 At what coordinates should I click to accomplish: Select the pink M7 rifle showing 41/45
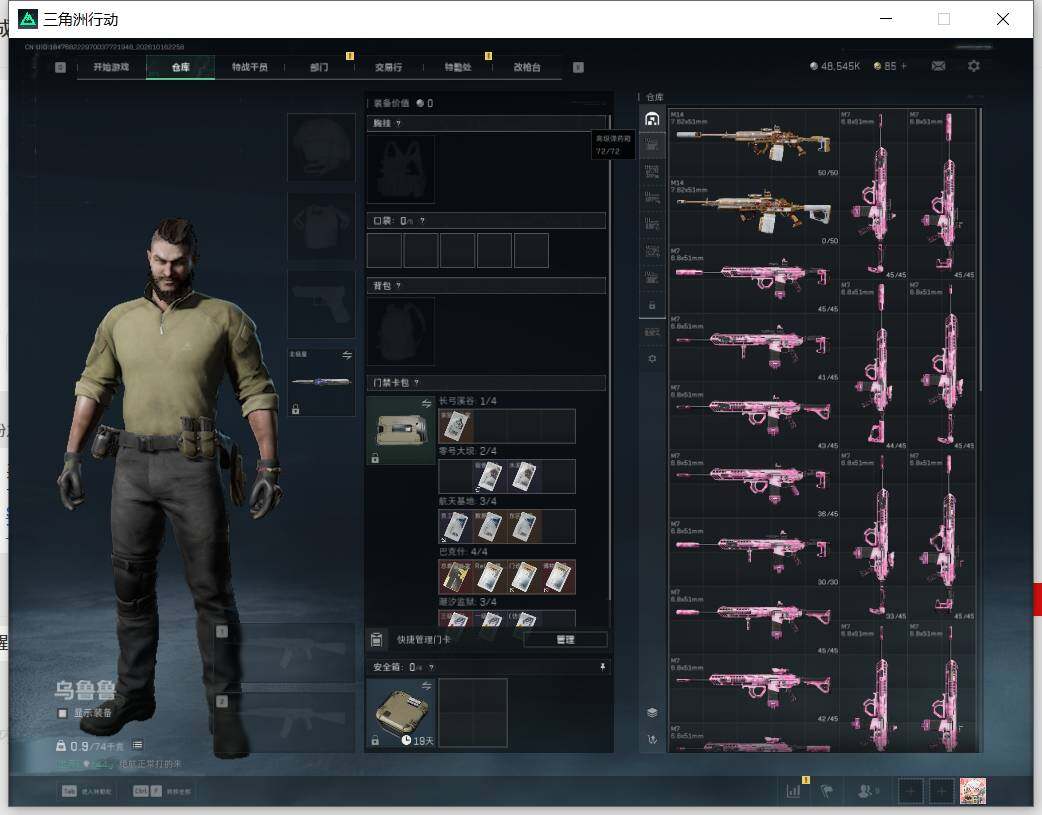(754, 348)
